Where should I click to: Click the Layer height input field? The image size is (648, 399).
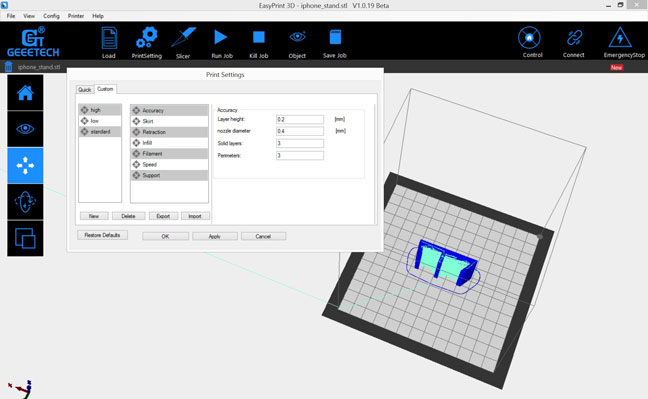300,119
